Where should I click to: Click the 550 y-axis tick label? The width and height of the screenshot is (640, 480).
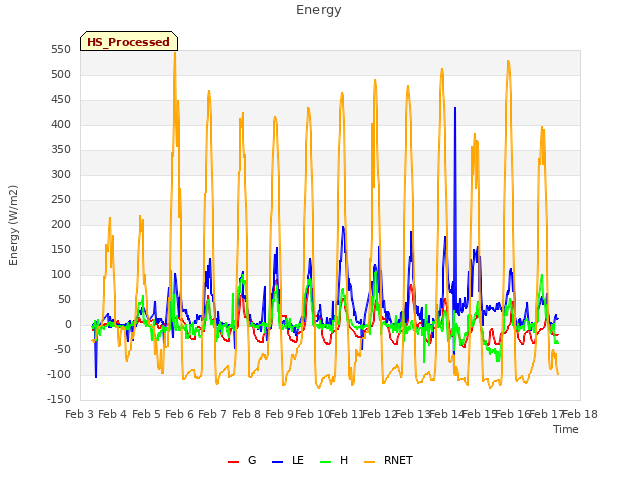click(61, 50)
